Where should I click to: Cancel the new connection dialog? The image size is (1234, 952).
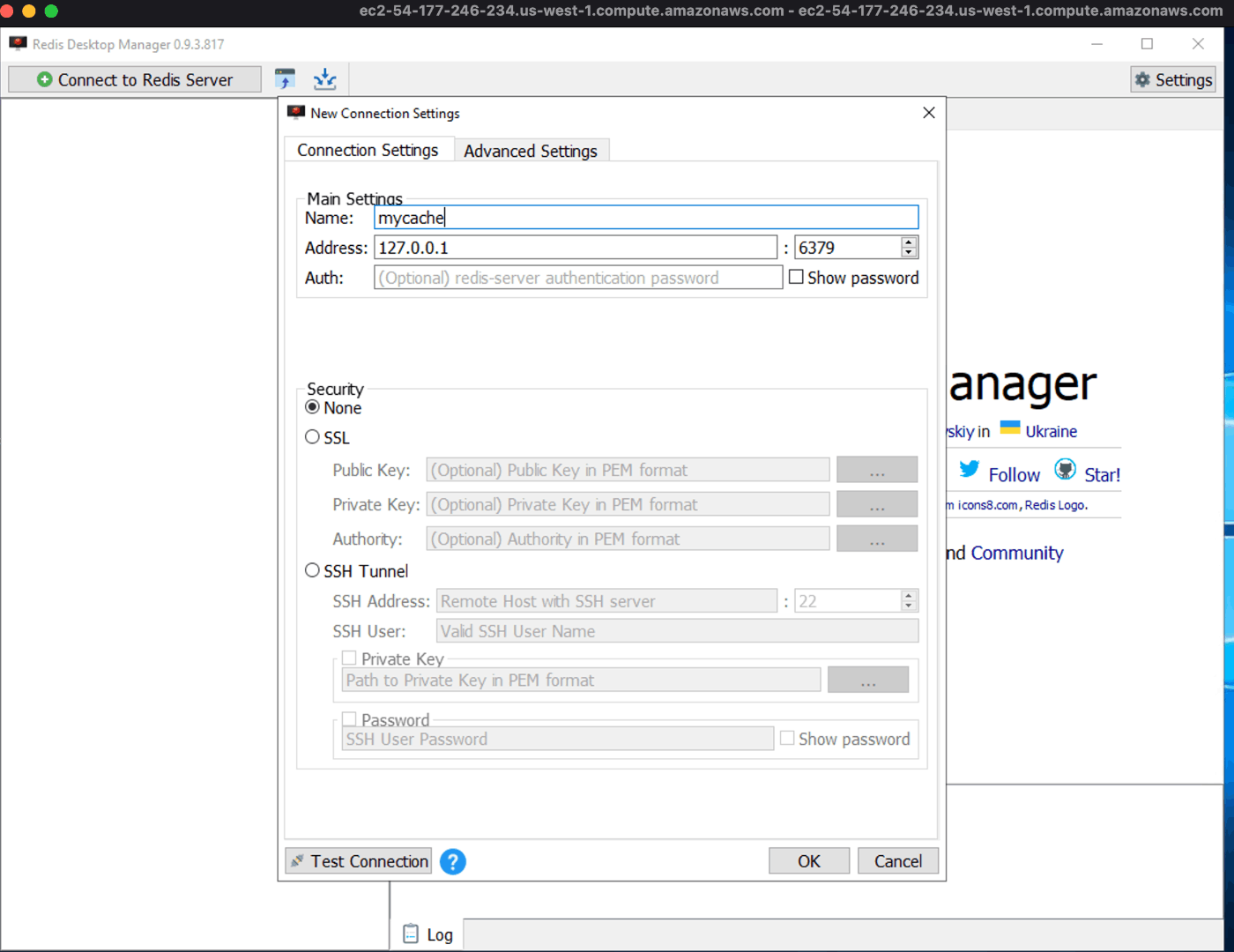[898, 861]
